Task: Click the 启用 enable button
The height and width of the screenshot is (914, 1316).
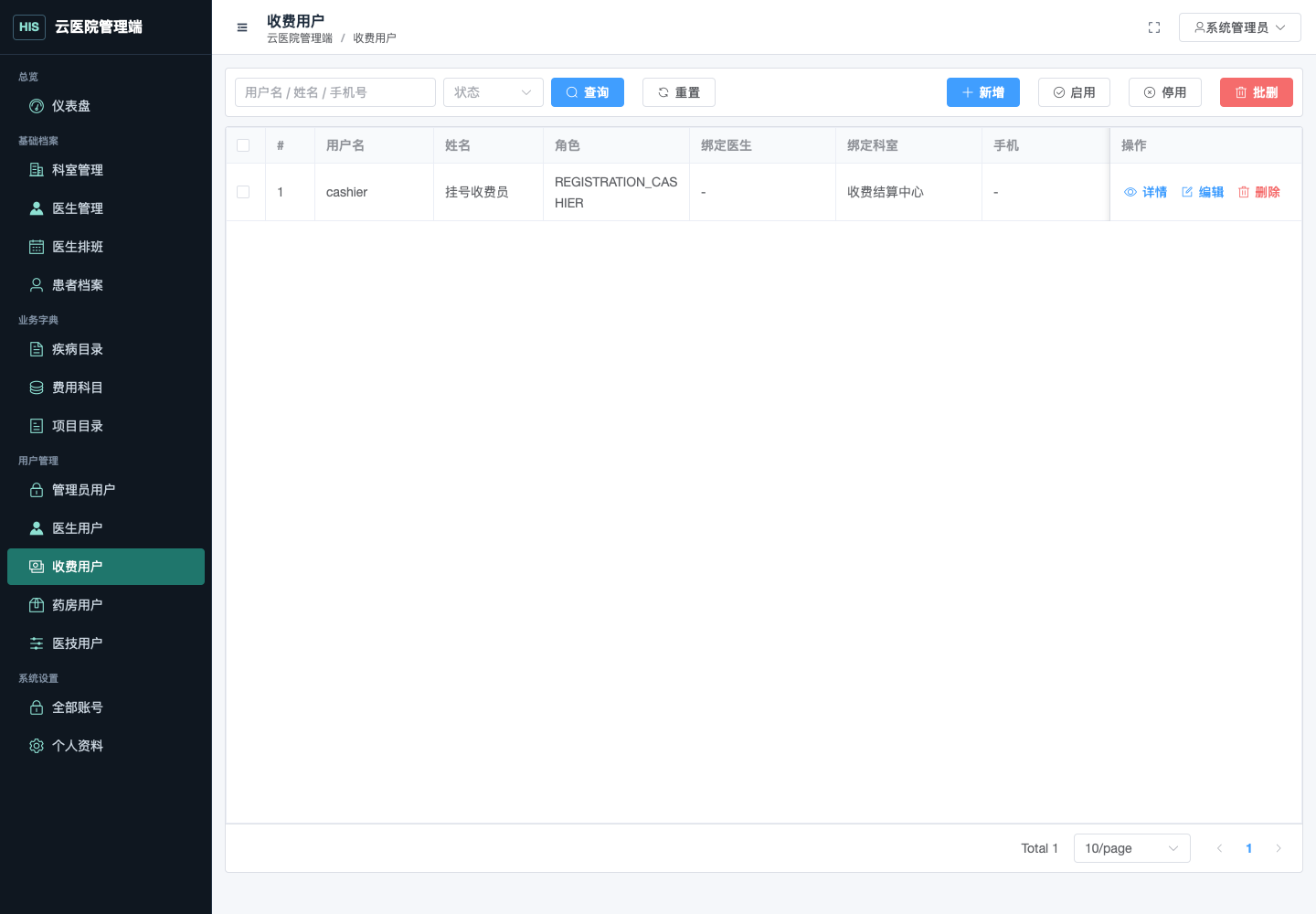Action: (x=1075, y=92)
